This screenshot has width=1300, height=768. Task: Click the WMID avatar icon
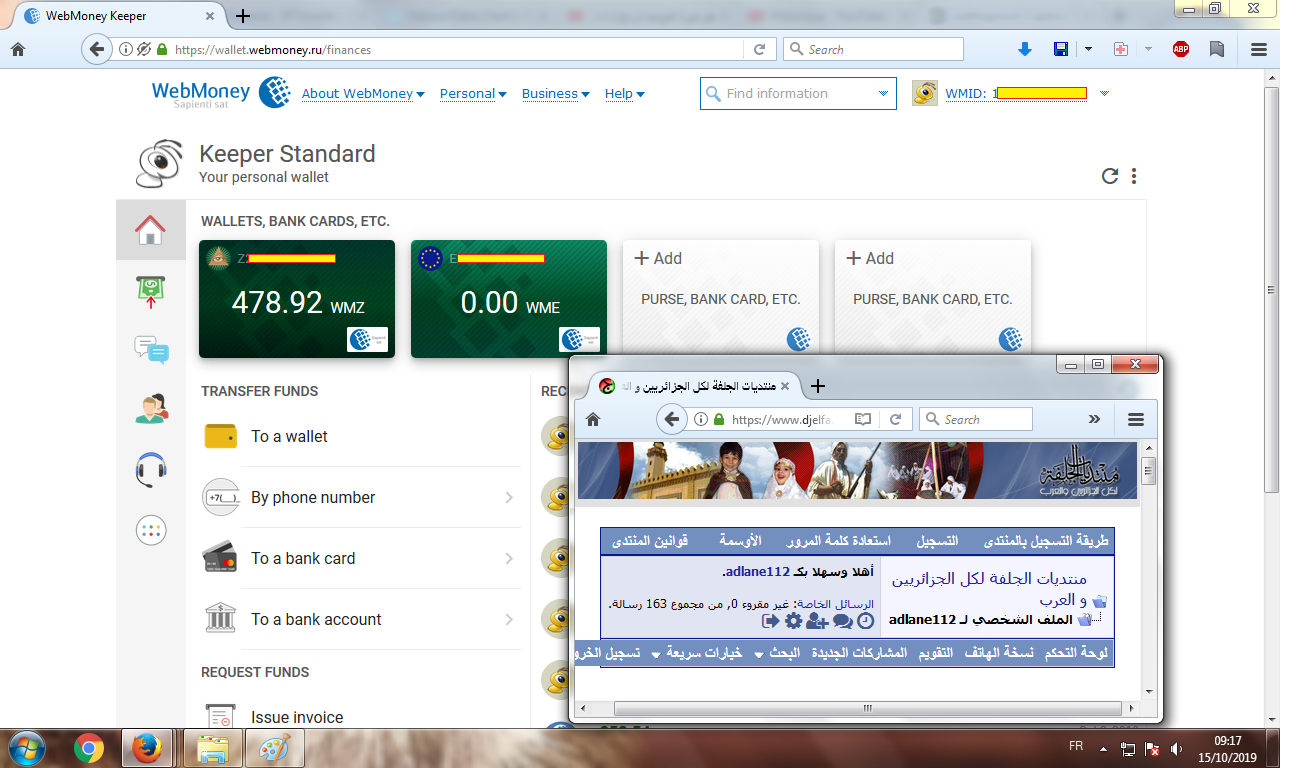point(925,93)
